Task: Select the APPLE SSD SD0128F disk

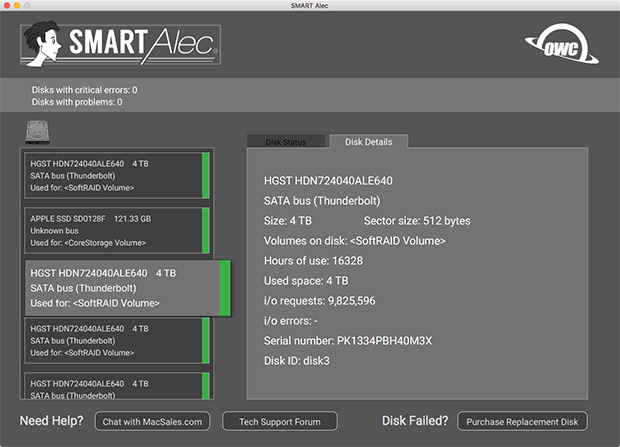Action: [x=117, y=231]
